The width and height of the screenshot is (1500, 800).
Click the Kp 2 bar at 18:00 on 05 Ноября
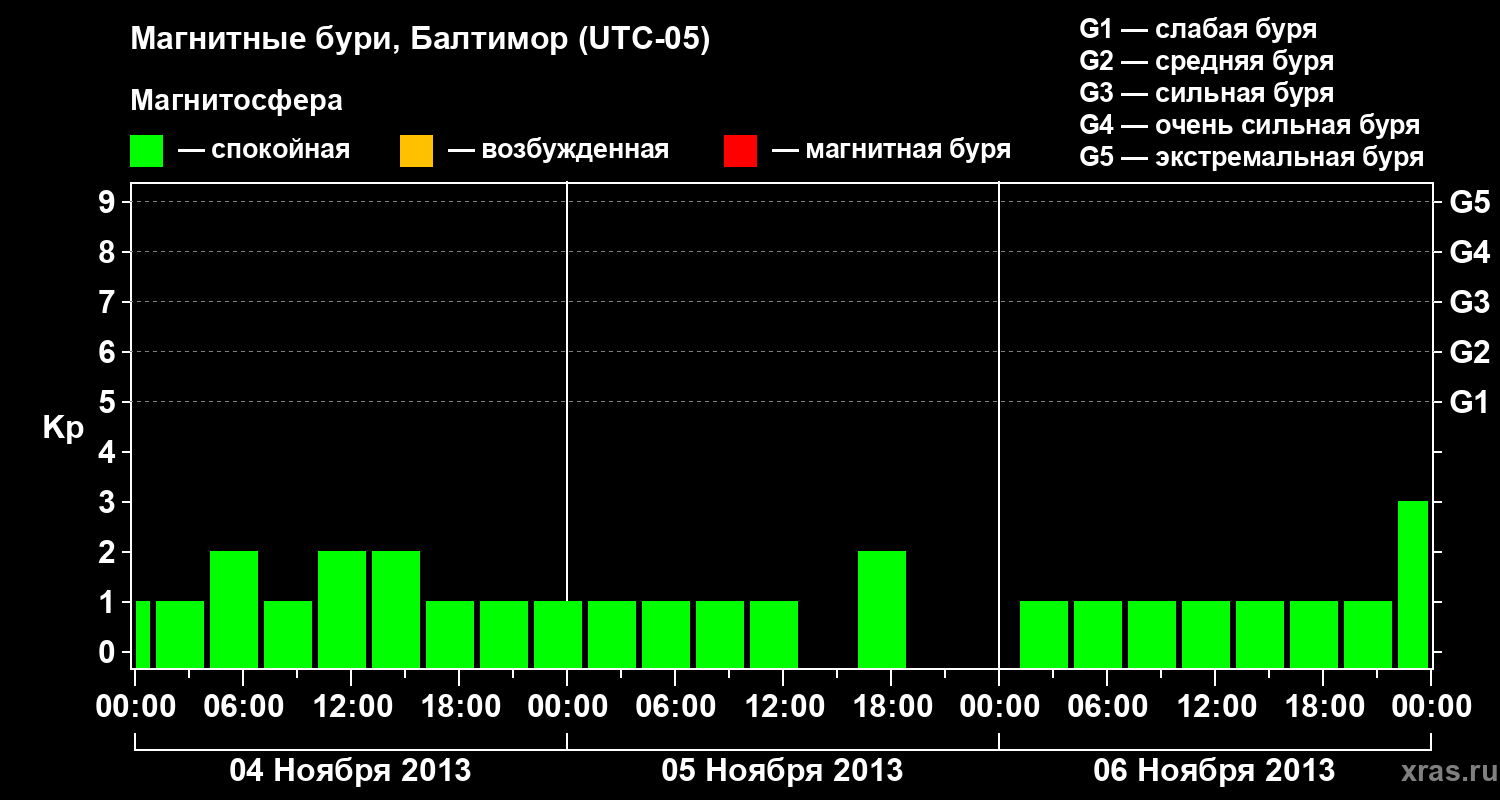pyautogui.click(x=882, y=609)
